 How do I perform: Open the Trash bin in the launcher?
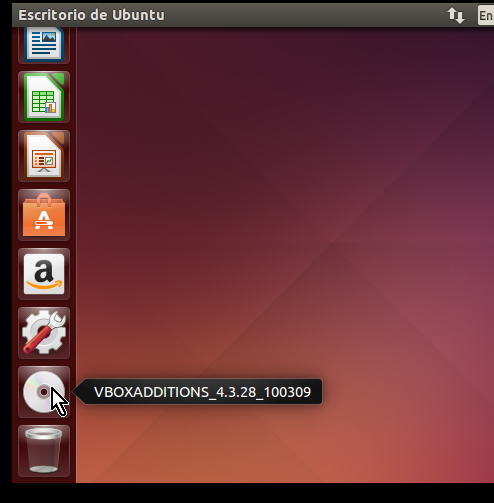(44, 451)
